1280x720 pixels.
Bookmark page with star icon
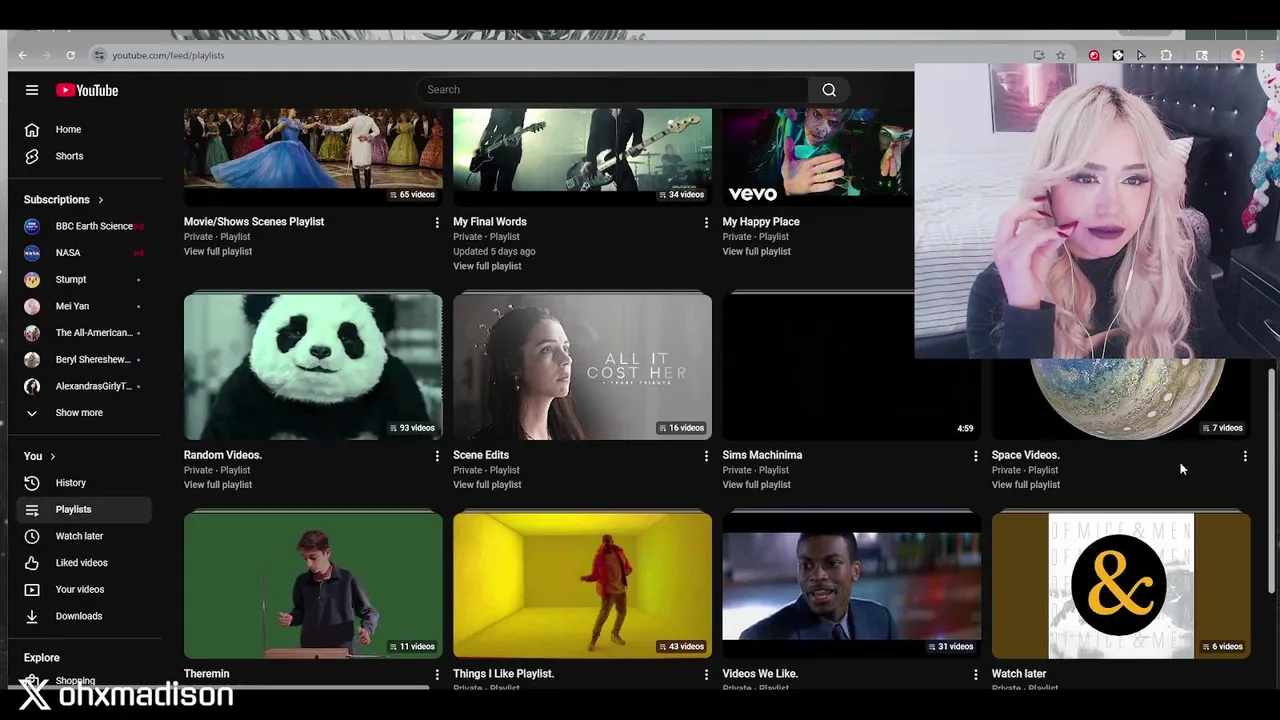coord(1061,55)
